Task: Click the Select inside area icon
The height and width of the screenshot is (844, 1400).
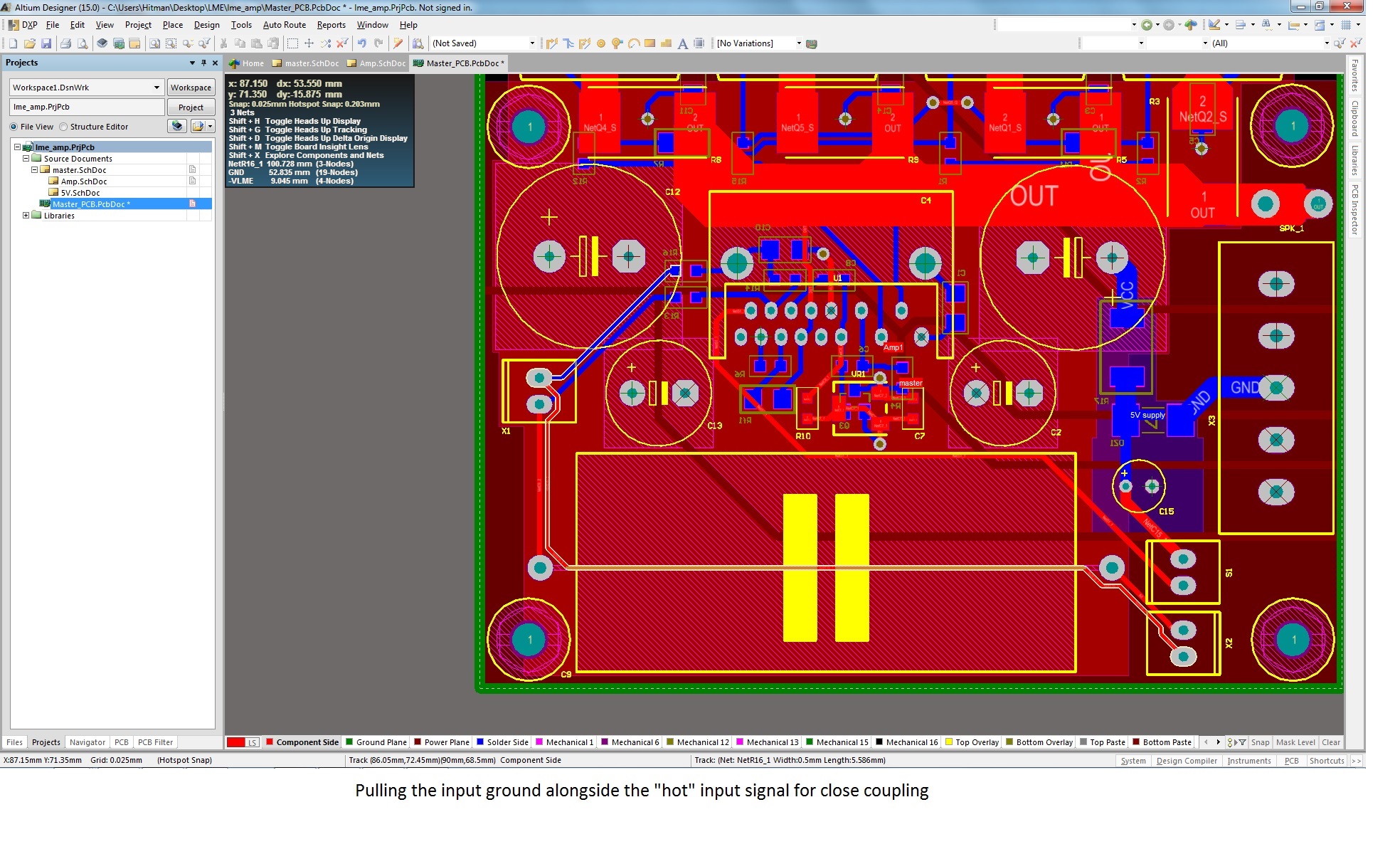Action: [292, 43]
